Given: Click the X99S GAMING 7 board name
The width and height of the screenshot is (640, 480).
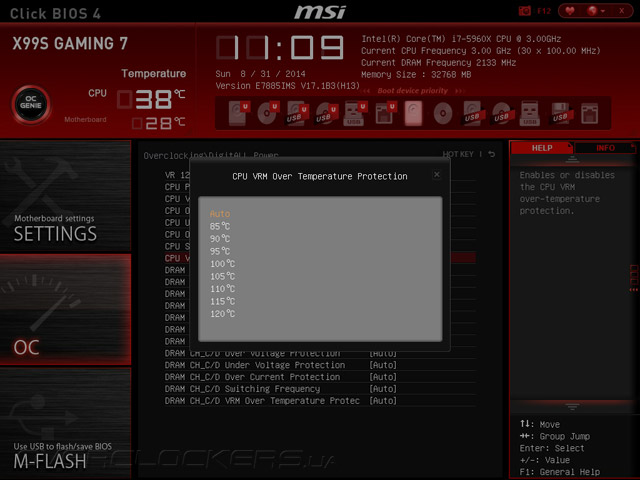Looking at the screenshot, I should [x=70, y=43].
